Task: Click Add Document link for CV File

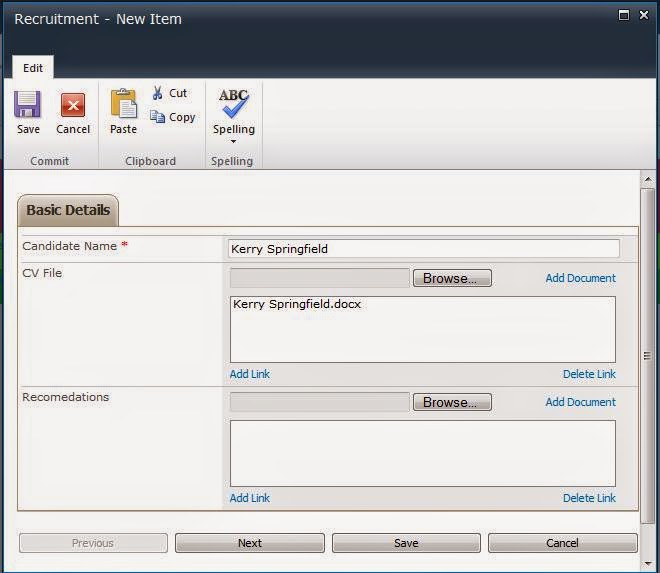Action: 580,278
